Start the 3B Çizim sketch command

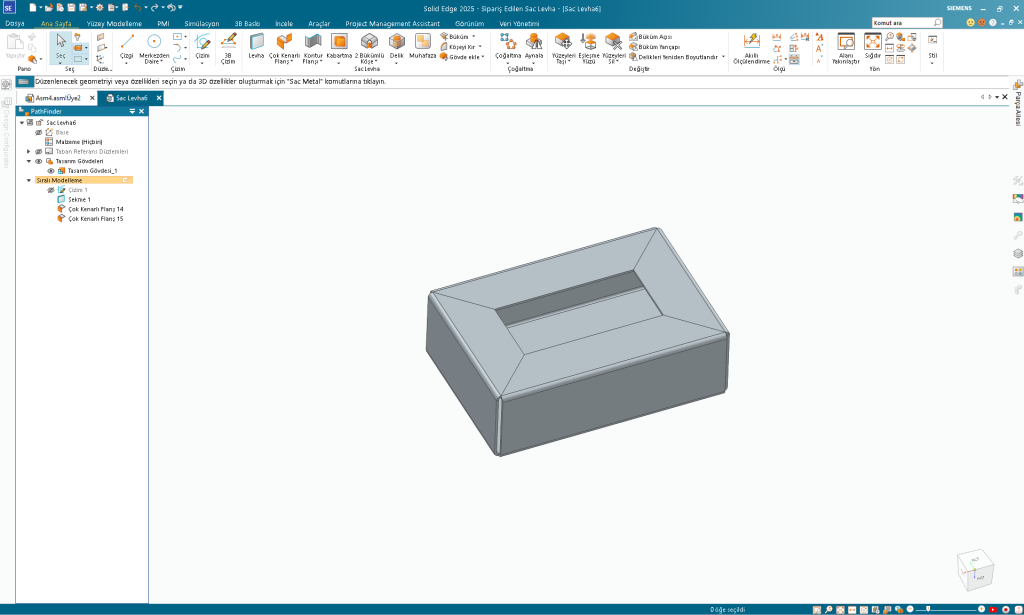point(228,45)
